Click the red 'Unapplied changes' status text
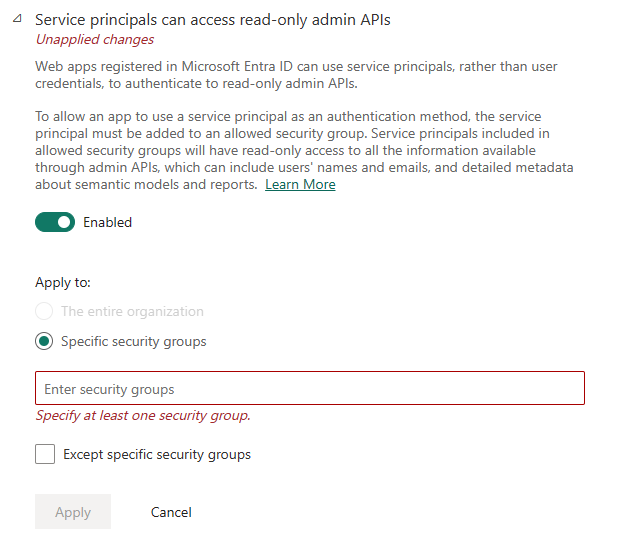Screen dimensions: 625x538 [x=95, y=40]
